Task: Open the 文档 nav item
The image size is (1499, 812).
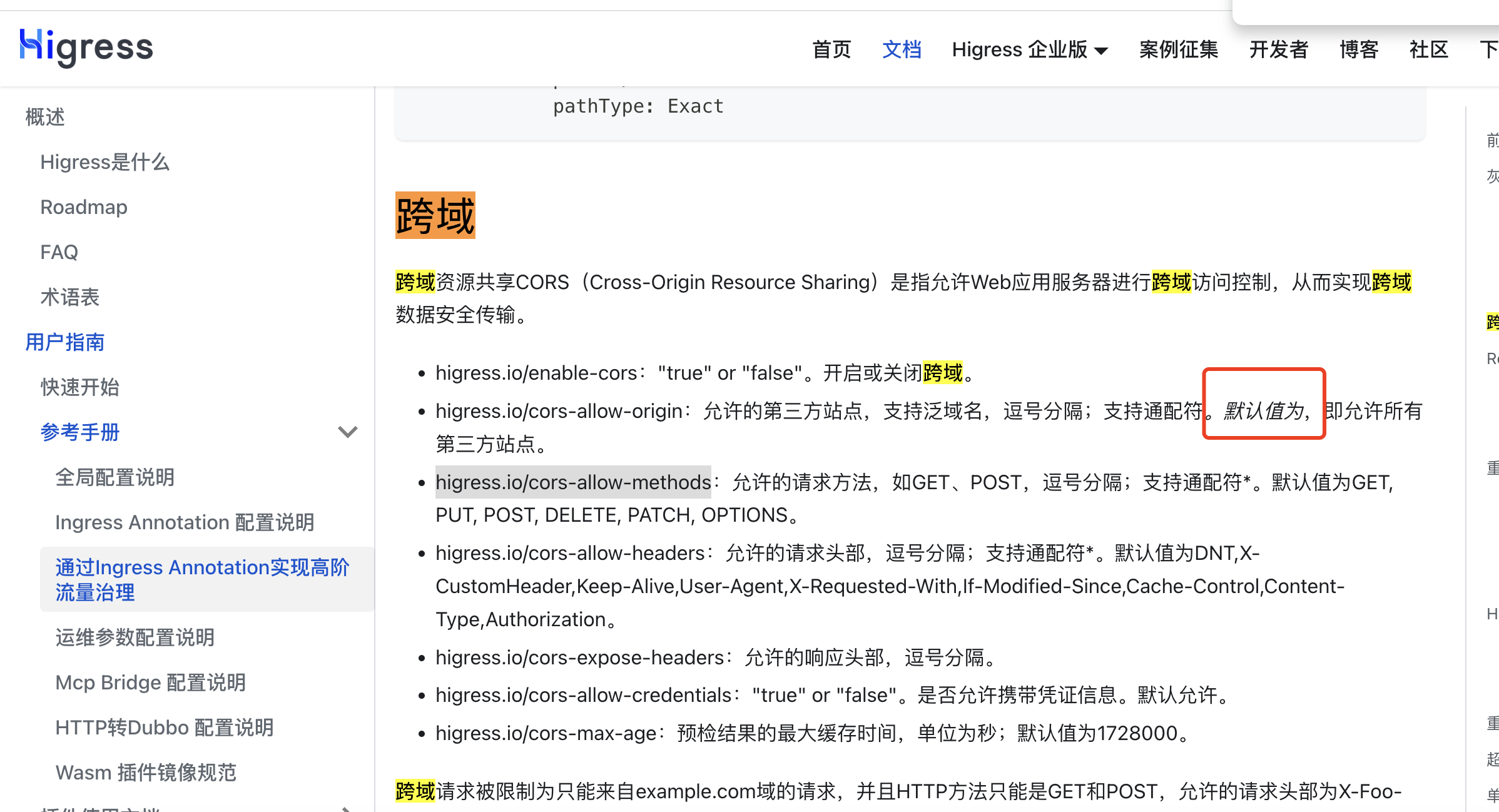Action: [x=902, y=49]
